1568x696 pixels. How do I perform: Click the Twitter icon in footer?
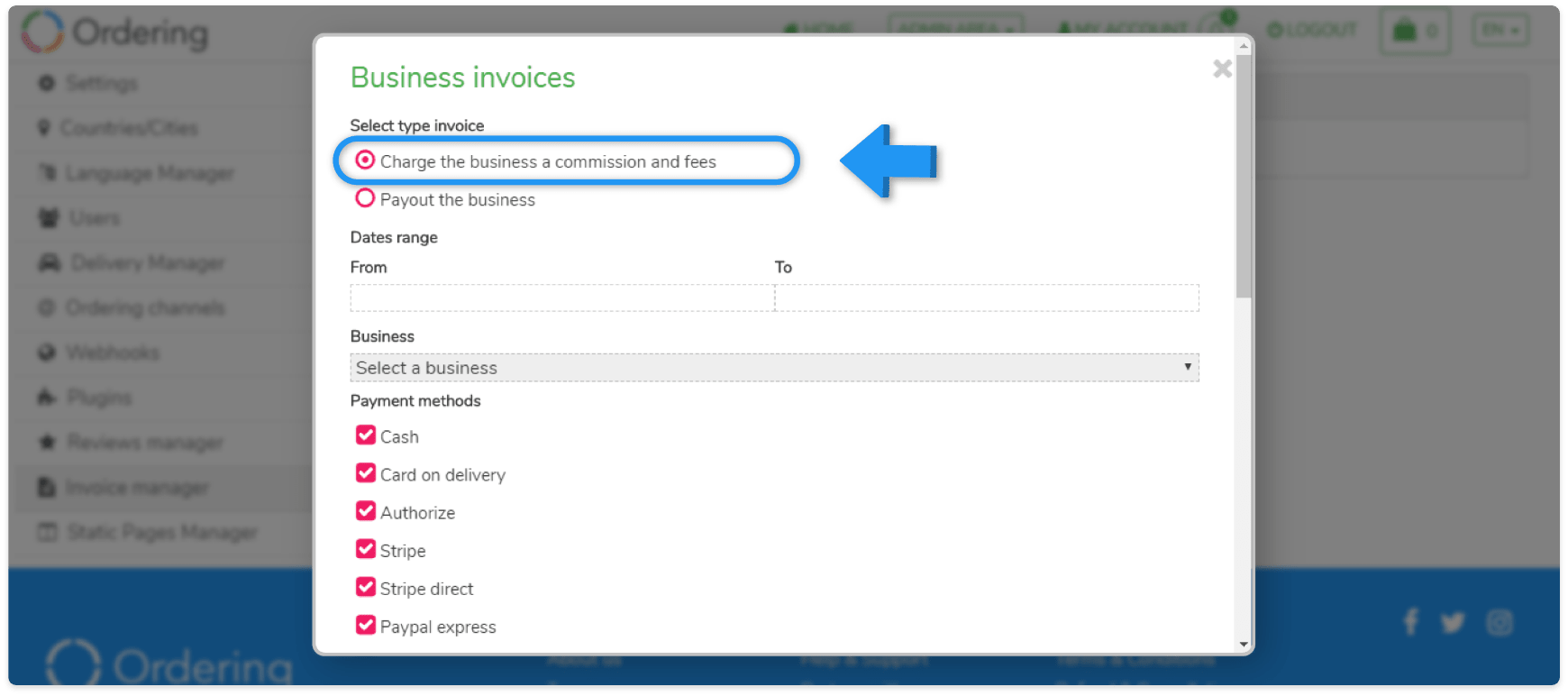(x=1453, y=622)
